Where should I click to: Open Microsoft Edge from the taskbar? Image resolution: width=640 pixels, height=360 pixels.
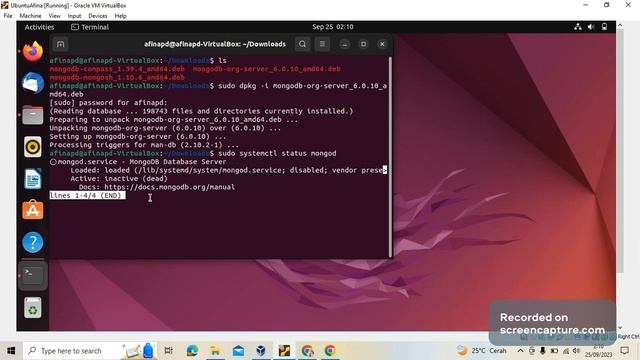[192, 351]
